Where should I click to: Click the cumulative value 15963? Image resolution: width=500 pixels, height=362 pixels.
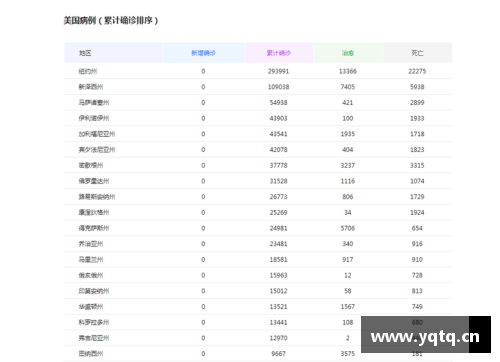pyautogui.click(x=279, y=275)
